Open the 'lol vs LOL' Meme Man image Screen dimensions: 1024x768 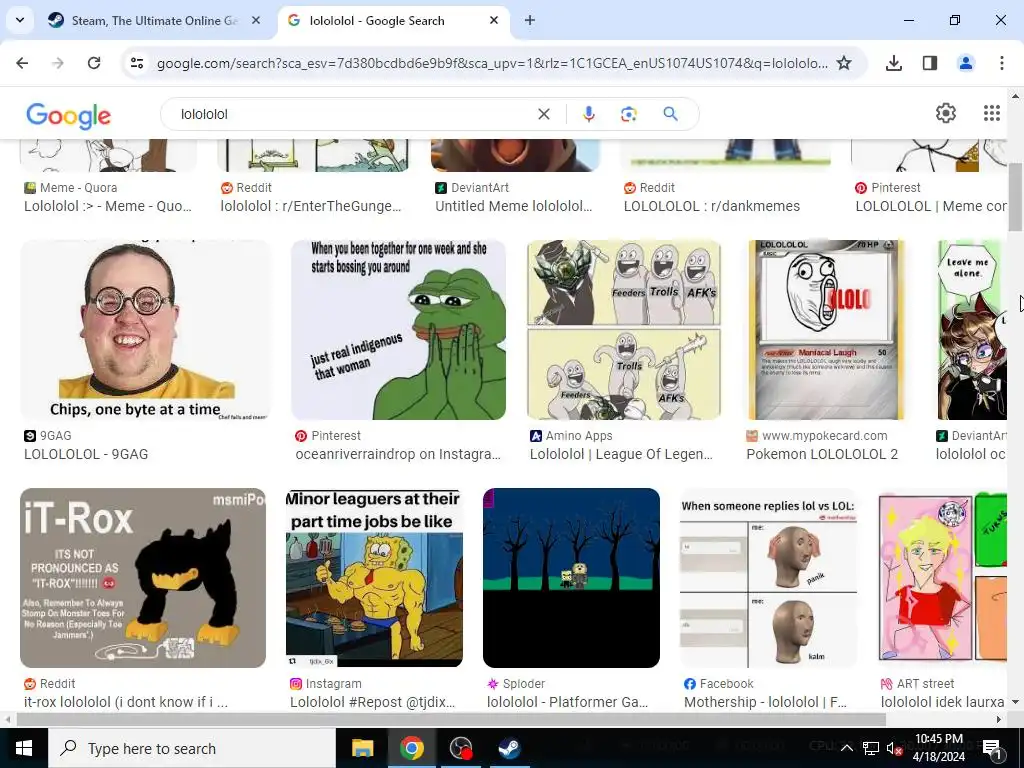pos(768,578)
